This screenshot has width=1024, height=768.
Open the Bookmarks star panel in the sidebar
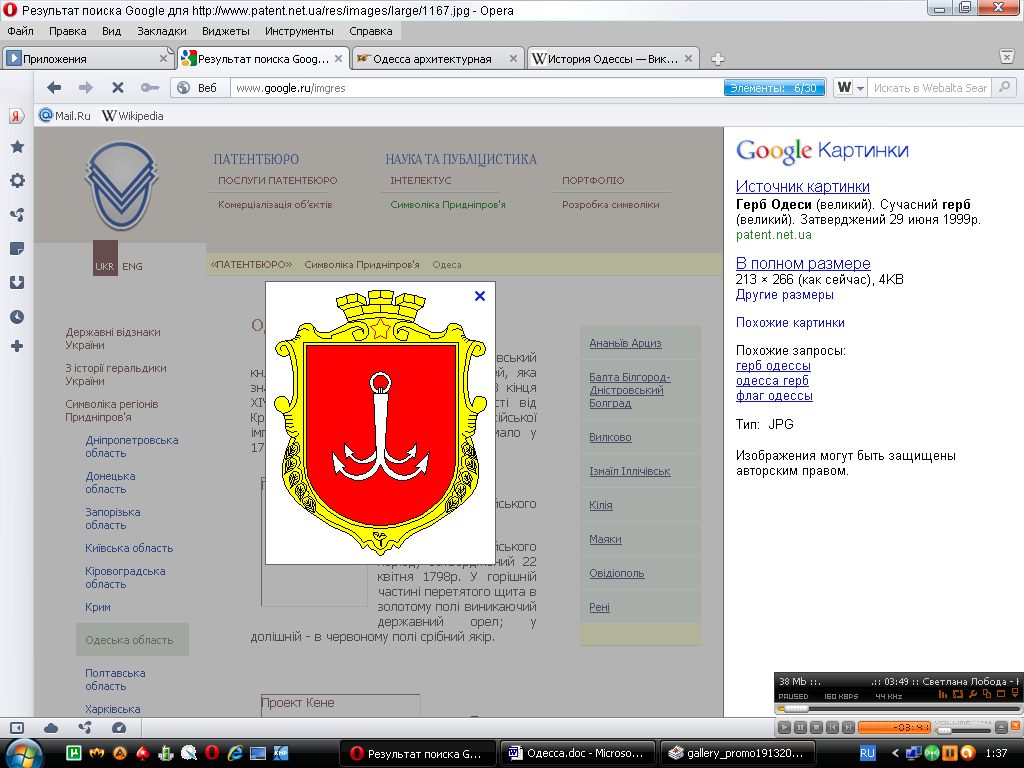[x=17, y=147]
